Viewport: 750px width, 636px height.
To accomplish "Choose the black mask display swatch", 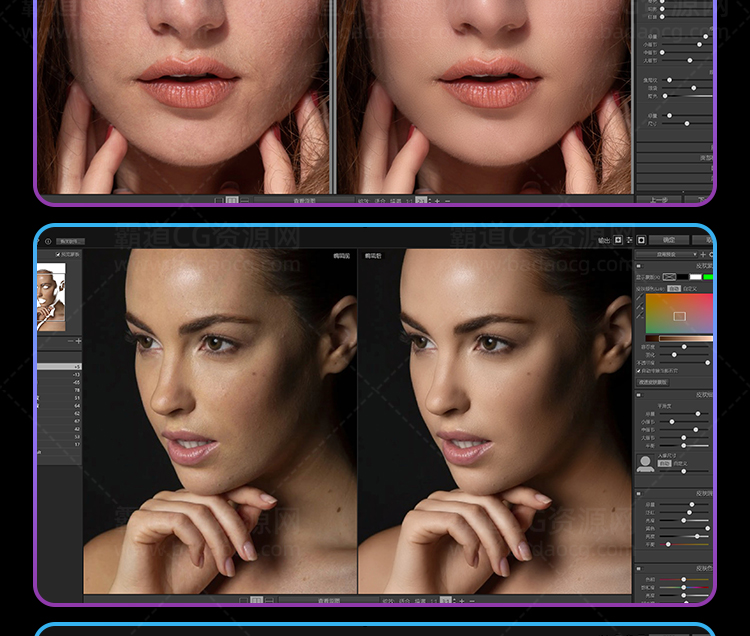I will pyautogui.click(x=683, y=277).
